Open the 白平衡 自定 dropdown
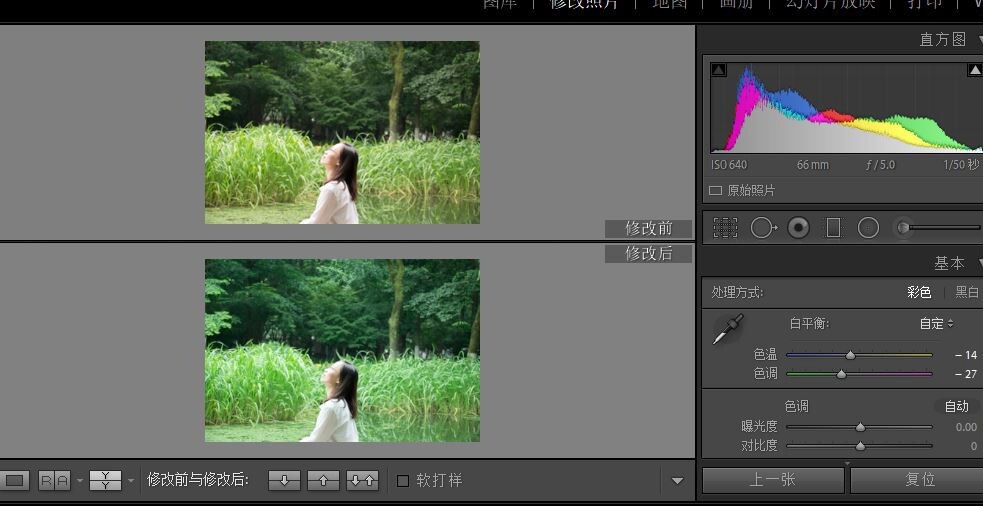983x506 pixels. pos(937,324)
